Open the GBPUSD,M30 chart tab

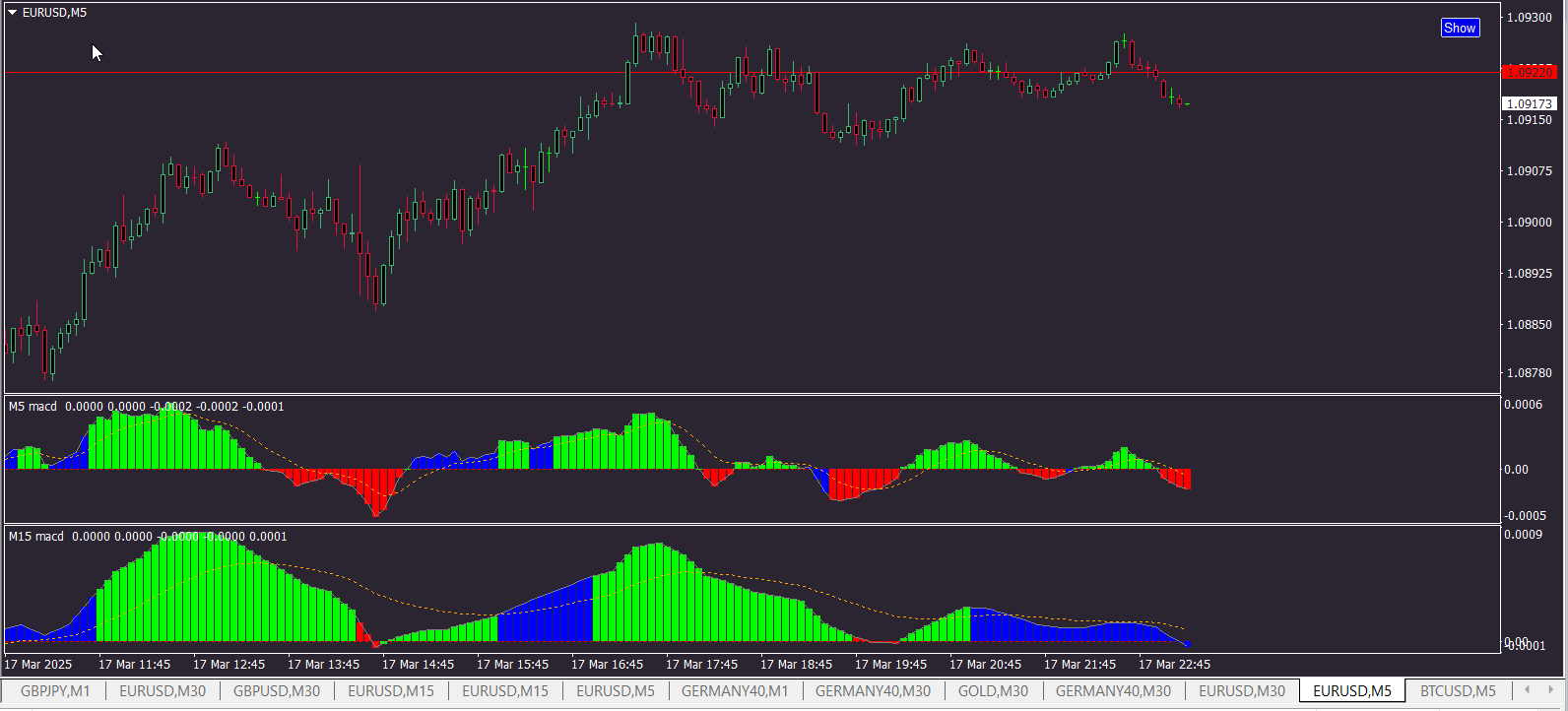277,690
